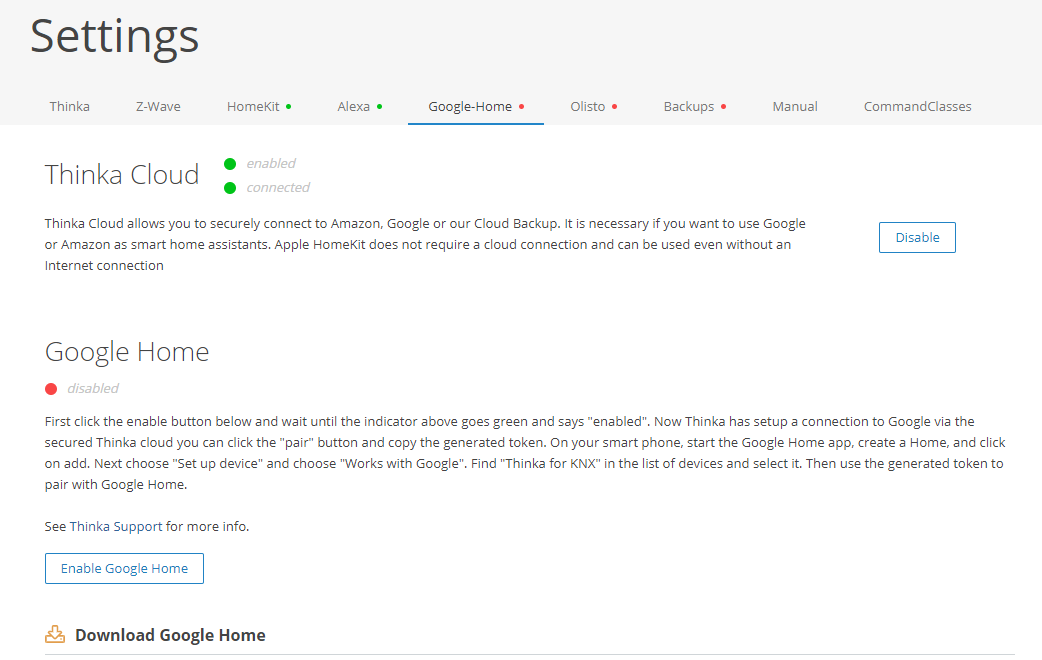
Task: Click the red status dot beside Backups
Action: [723, 106]
